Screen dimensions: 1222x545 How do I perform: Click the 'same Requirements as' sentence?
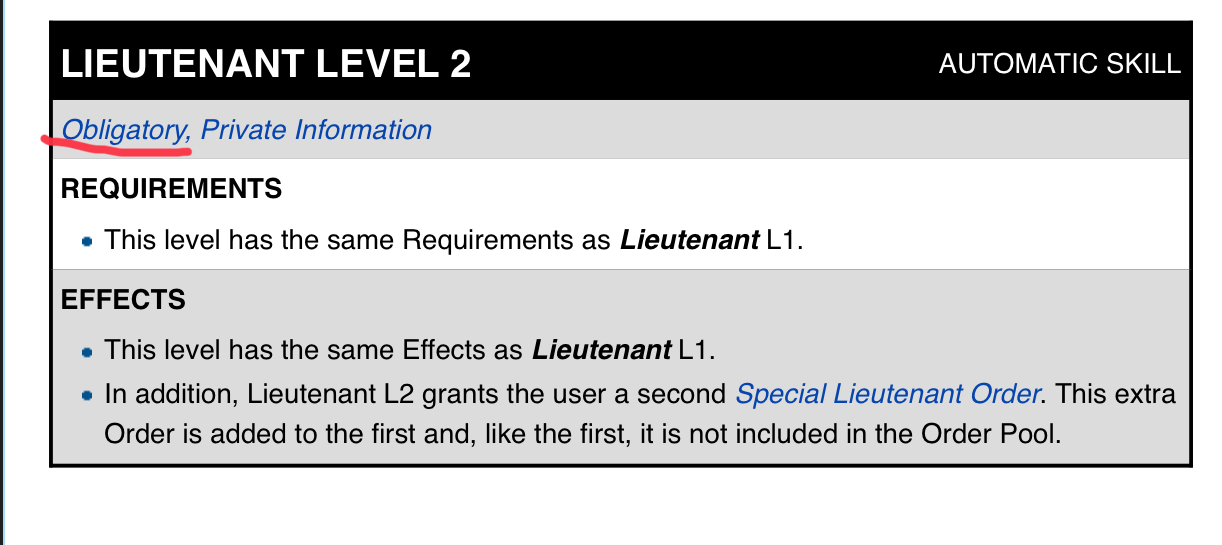point(453,241)
